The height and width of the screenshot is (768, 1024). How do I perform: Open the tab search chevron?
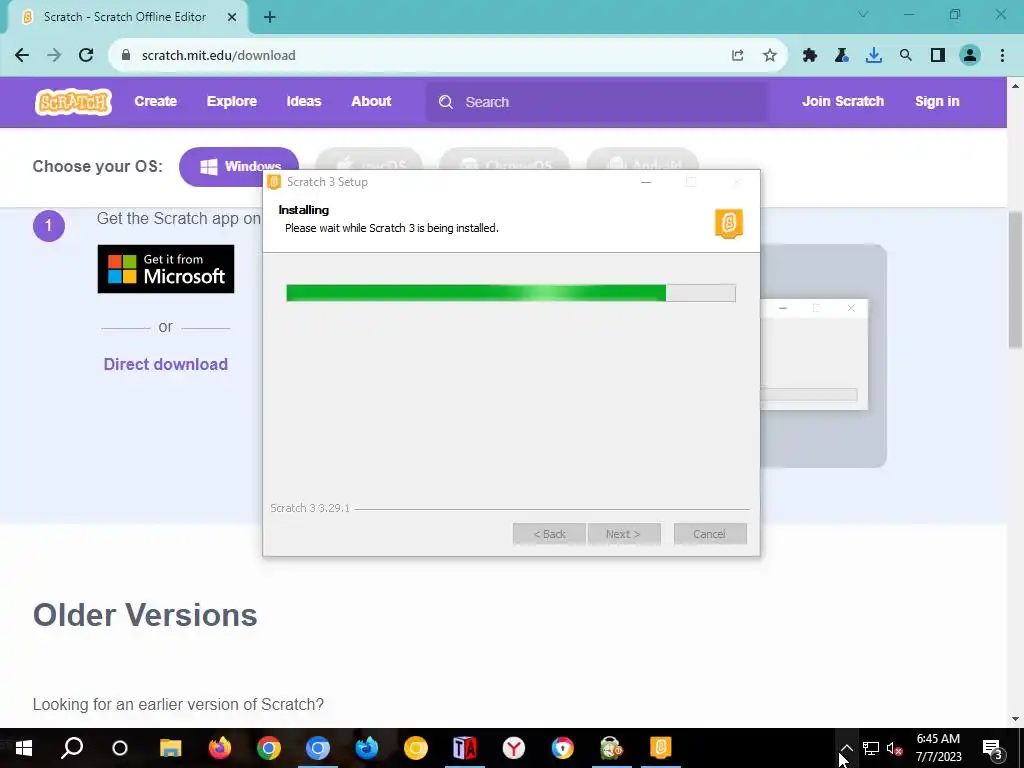(x=863, y=14)
